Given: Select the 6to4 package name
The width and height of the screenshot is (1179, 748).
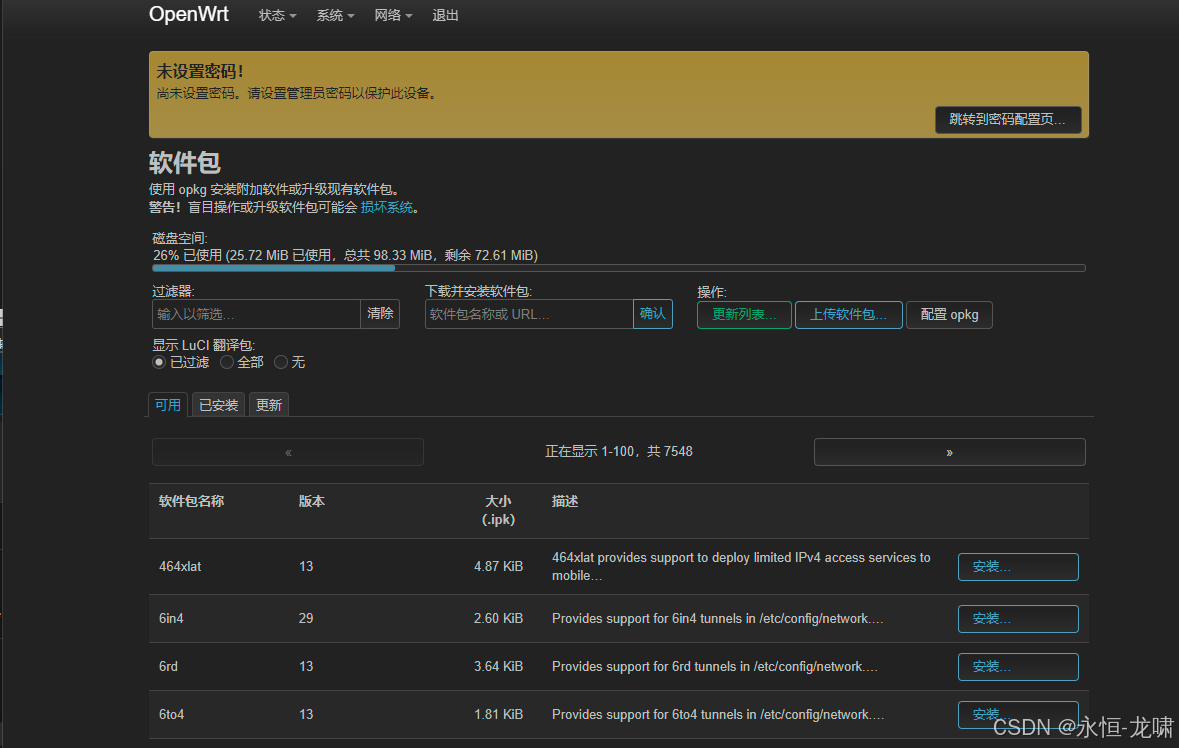Looking at the screenshot, I should coord(171,715).
